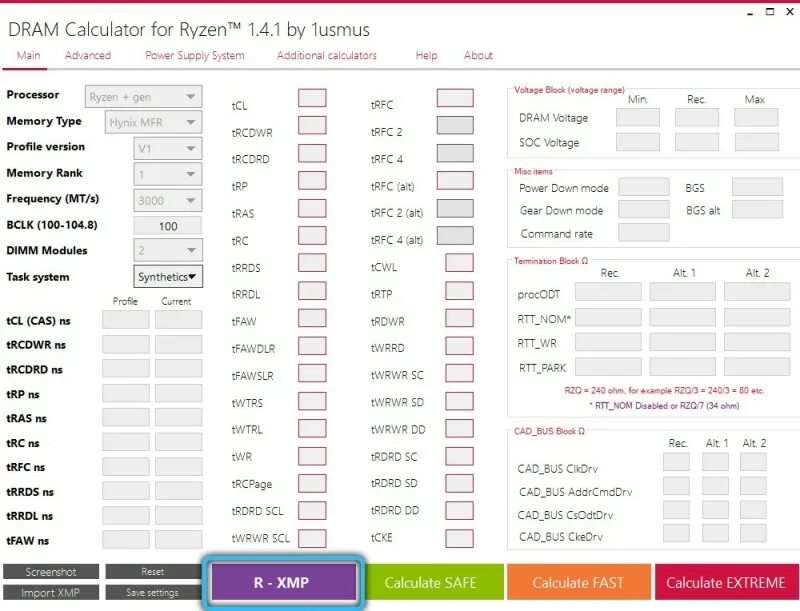Screen dimensions: 800x611
Task: Click CAD_BUS CkeDrv Alt. 2 field
Action: click(753, 533)
